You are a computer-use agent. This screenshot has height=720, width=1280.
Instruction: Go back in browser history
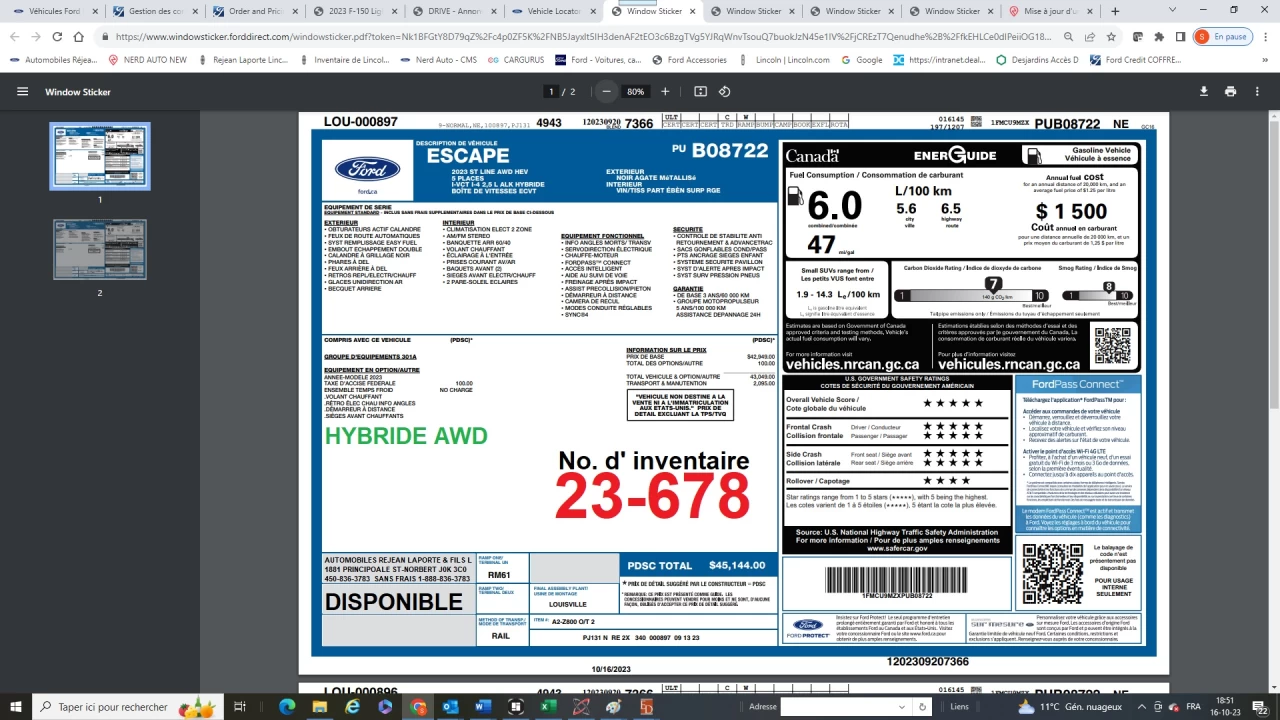point(15,37)
